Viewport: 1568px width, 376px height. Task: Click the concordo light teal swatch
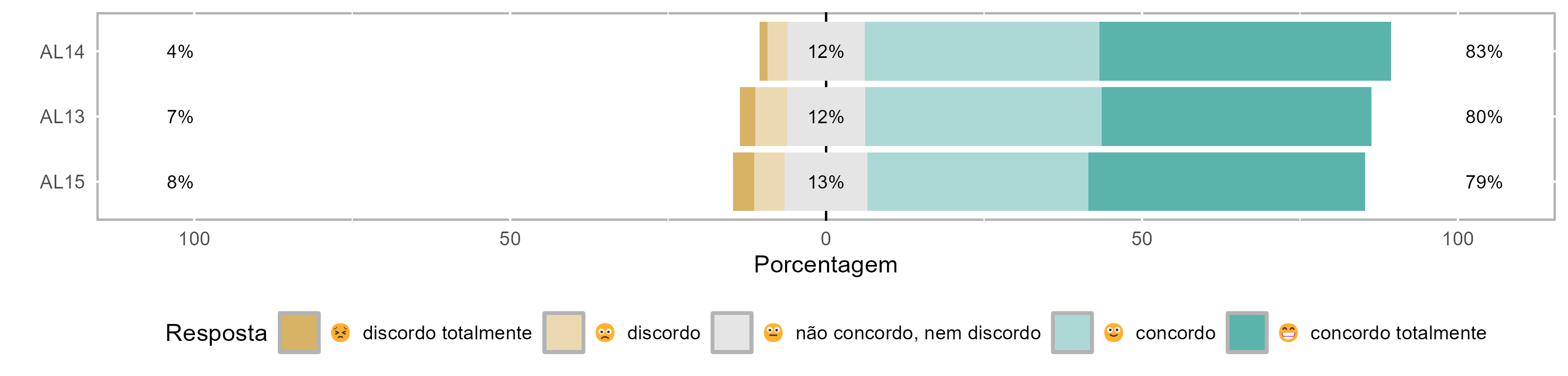click(1072, 333)
